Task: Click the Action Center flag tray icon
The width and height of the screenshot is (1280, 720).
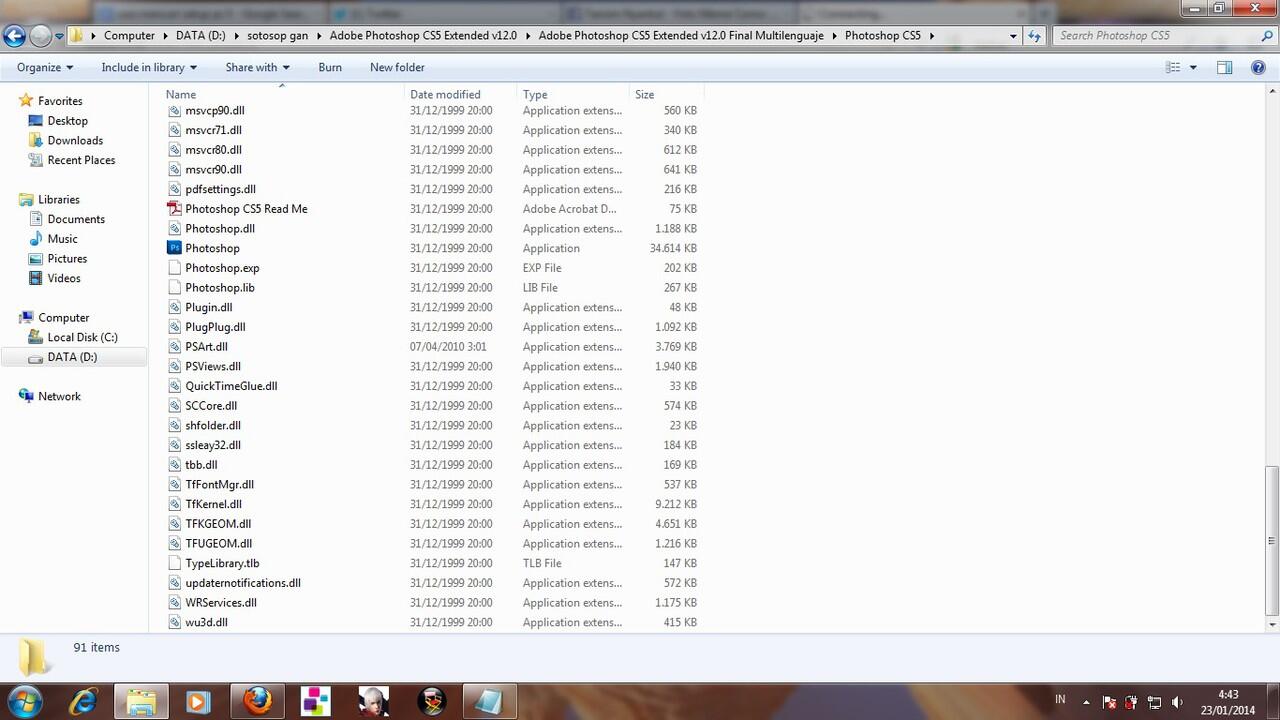Action: point(1109,702)
